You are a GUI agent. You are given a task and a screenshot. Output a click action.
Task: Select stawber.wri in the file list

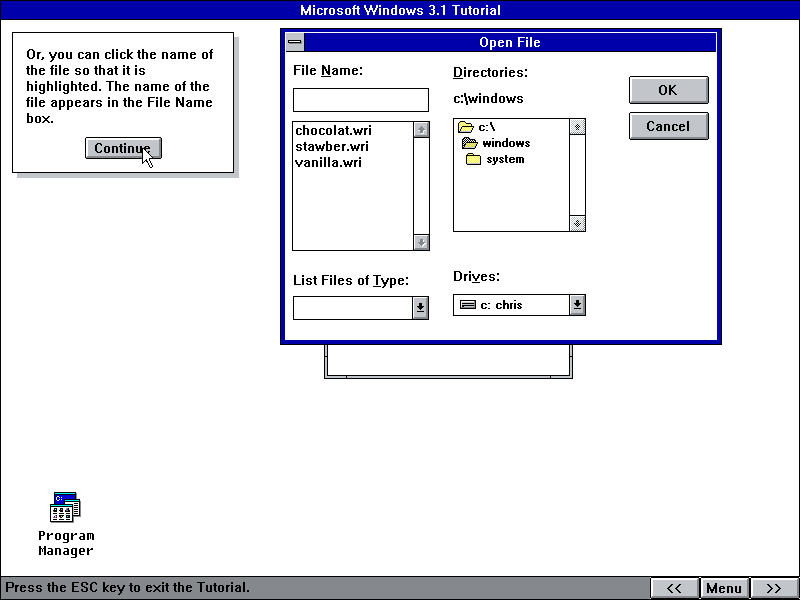332,146
